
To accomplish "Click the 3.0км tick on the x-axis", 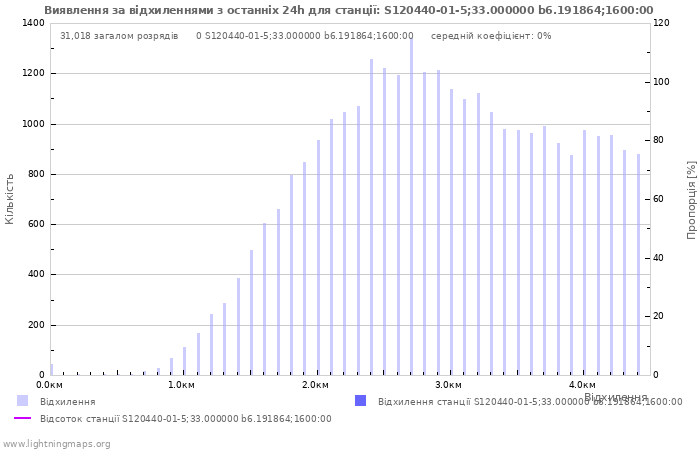I will tap(448, 385).
